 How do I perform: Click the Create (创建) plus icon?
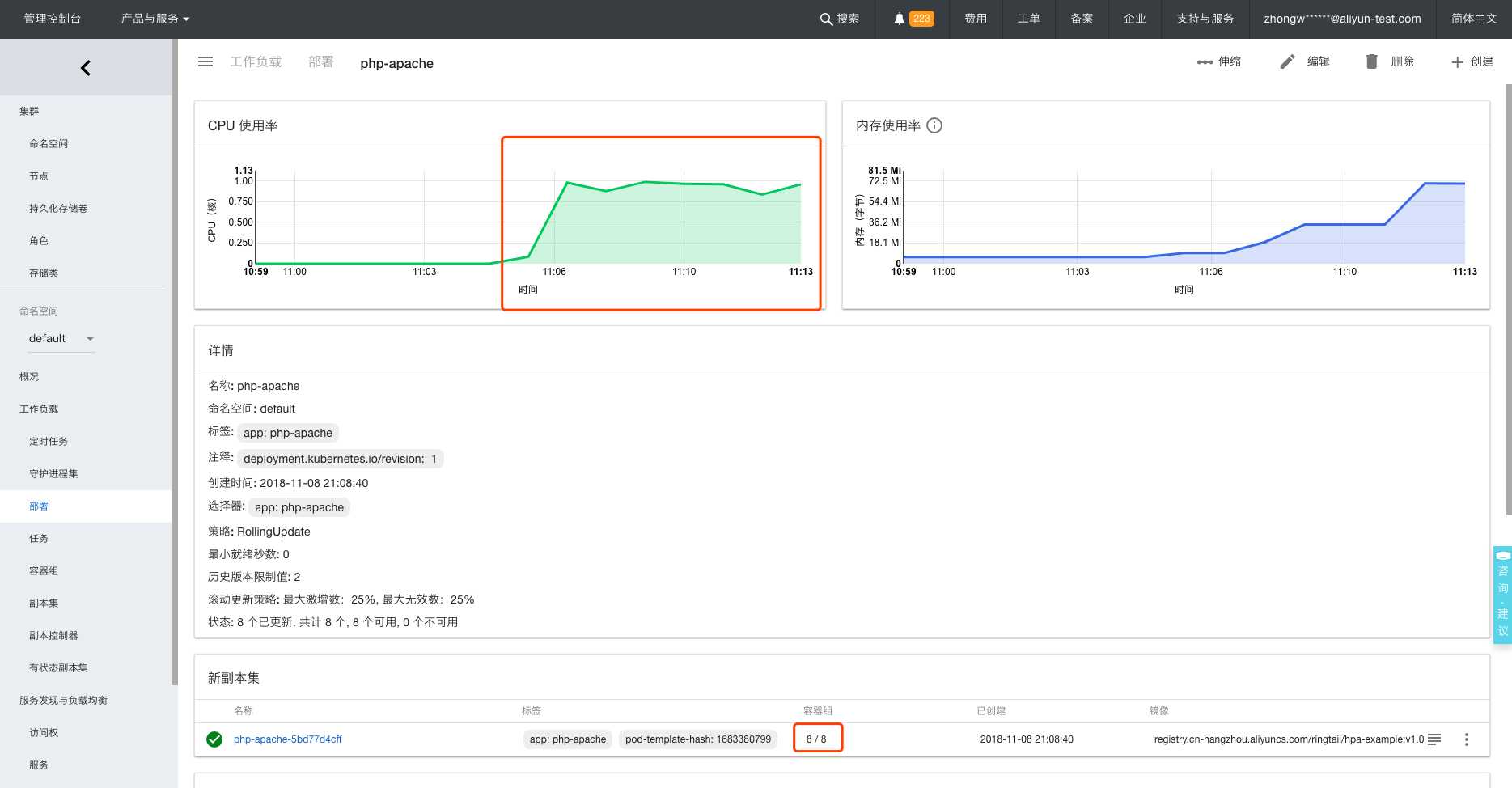[1457, 61]
